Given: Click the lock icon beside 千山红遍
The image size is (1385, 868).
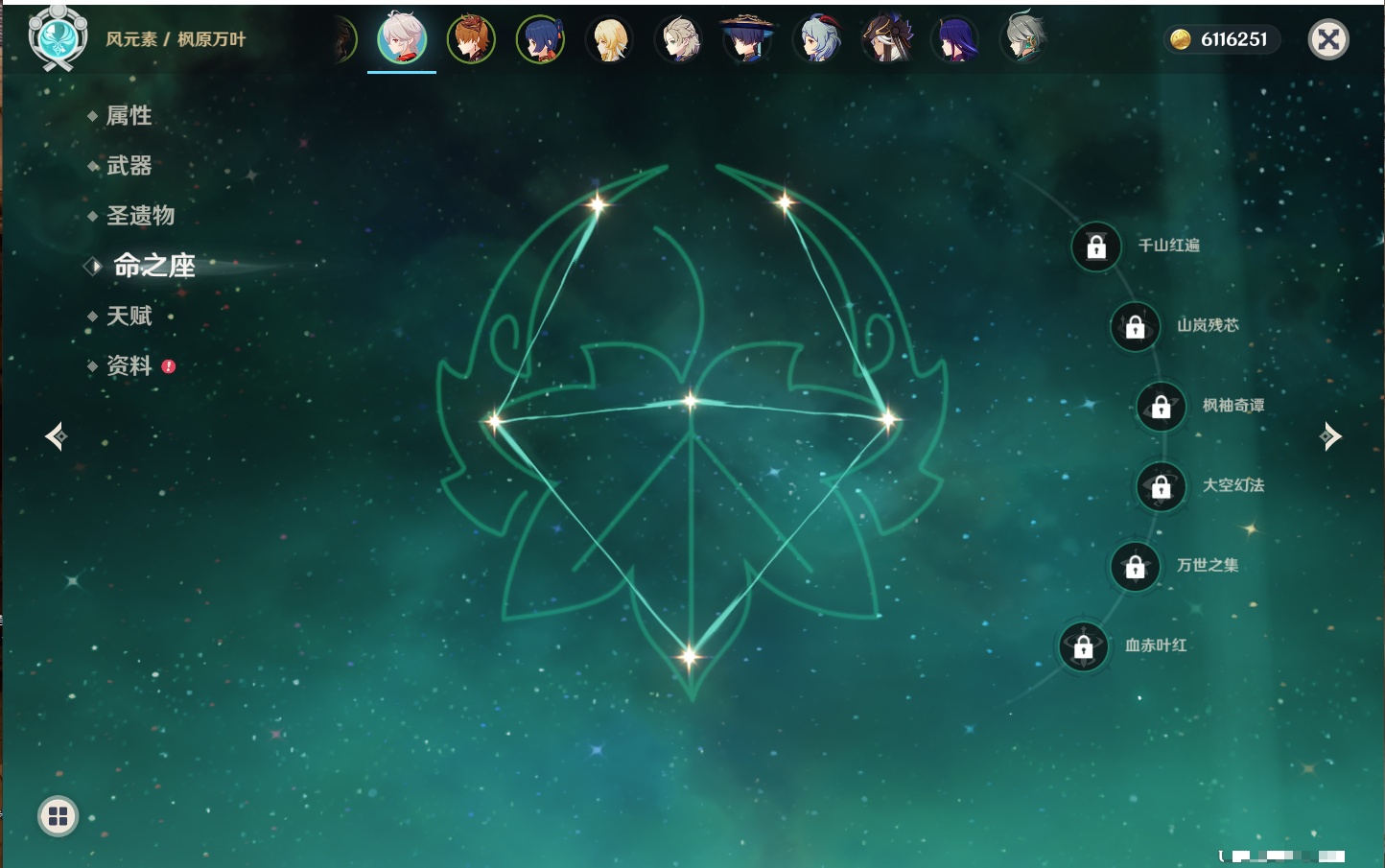Looking at the screenshot, I should 1096,246.
